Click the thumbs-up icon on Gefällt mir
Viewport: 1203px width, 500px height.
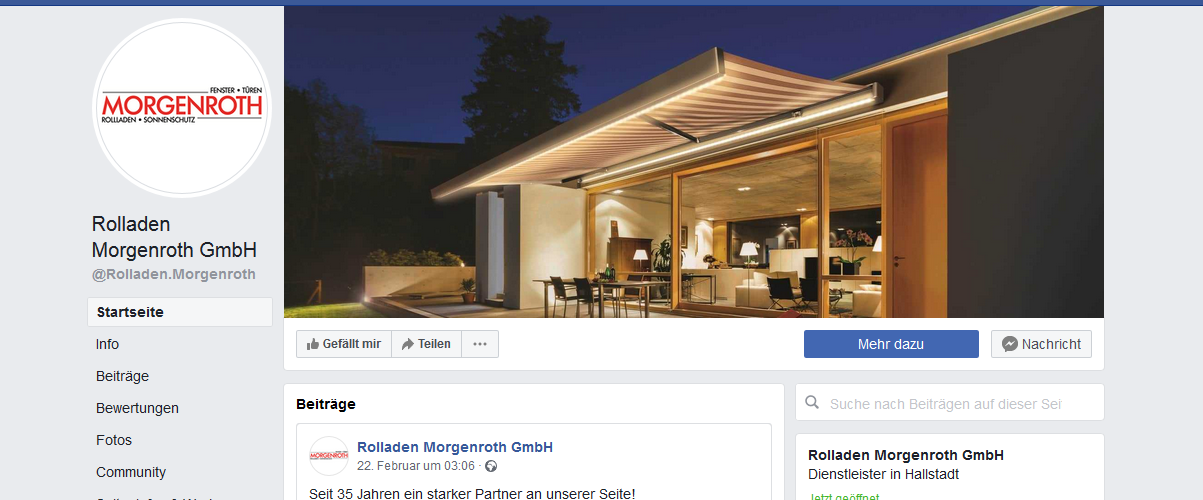[312, 344]
